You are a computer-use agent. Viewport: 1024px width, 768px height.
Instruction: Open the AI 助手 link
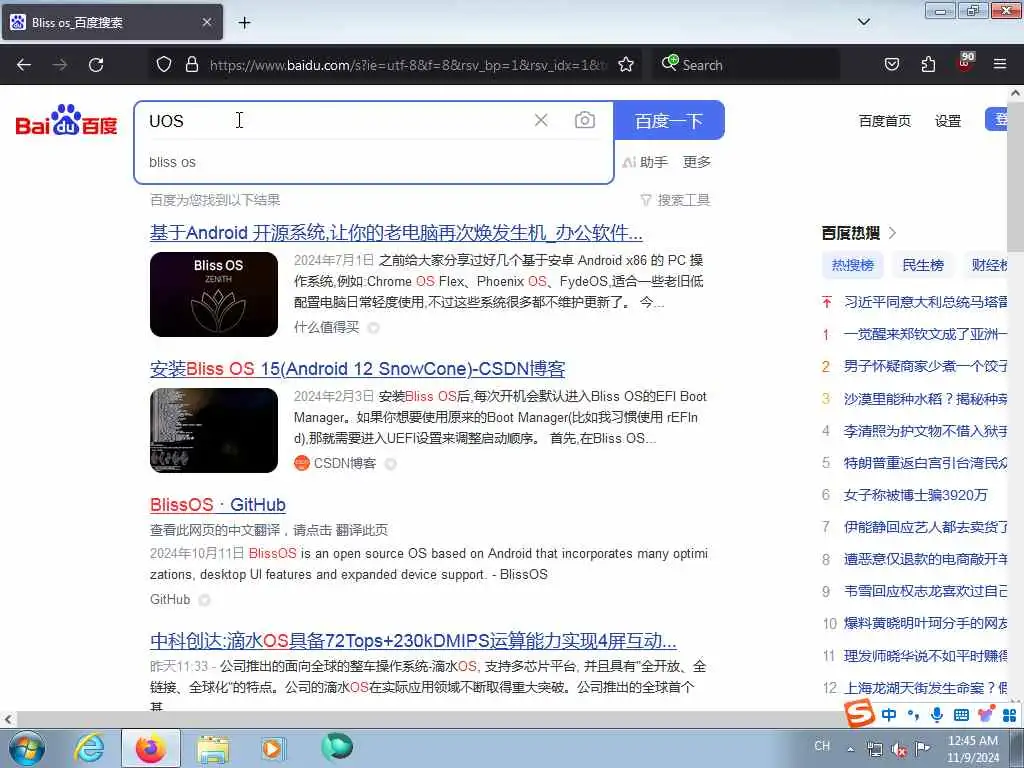click(645, 162)
